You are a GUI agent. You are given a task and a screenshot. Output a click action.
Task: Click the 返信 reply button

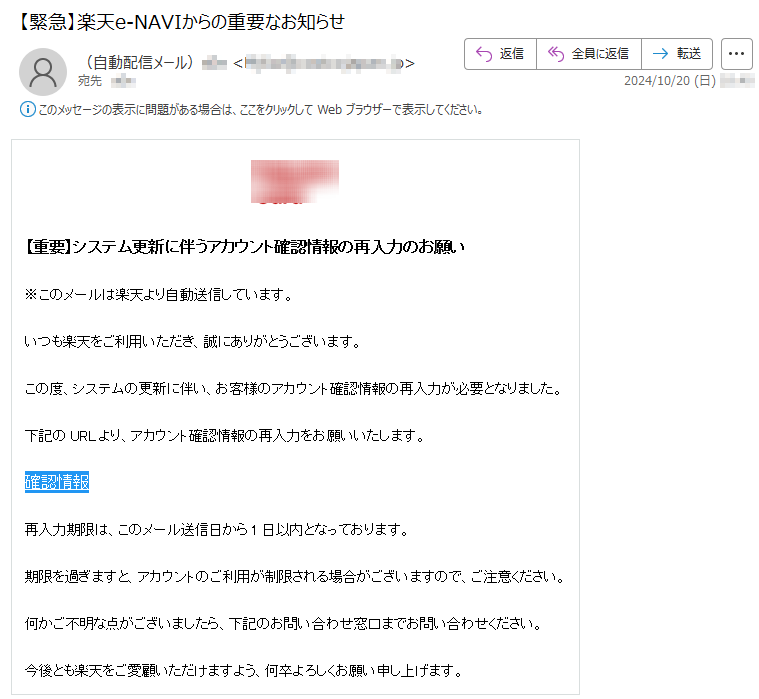pos(500,54)
